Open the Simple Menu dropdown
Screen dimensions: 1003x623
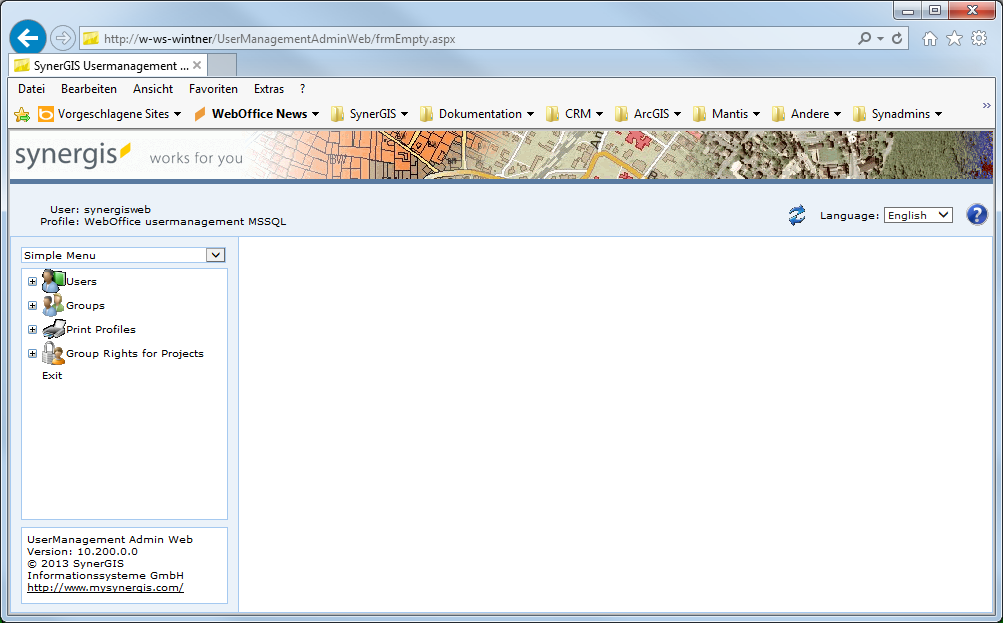[122, 255]
